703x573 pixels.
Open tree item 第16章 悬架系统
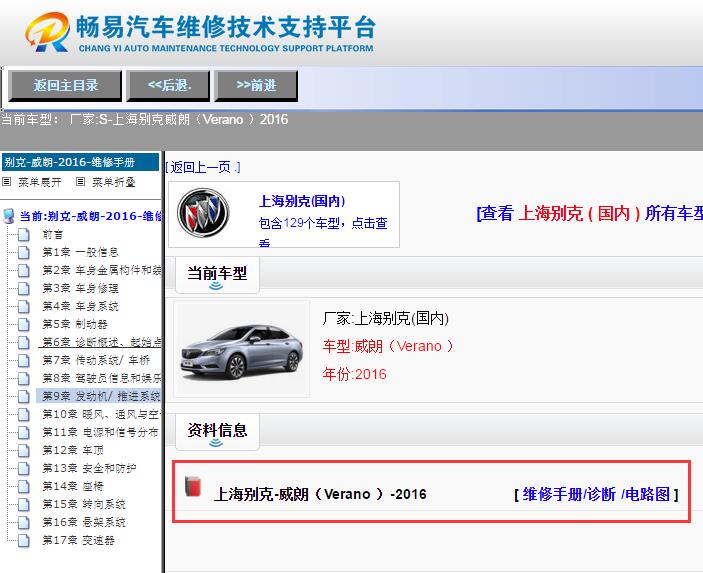(84, 522)
